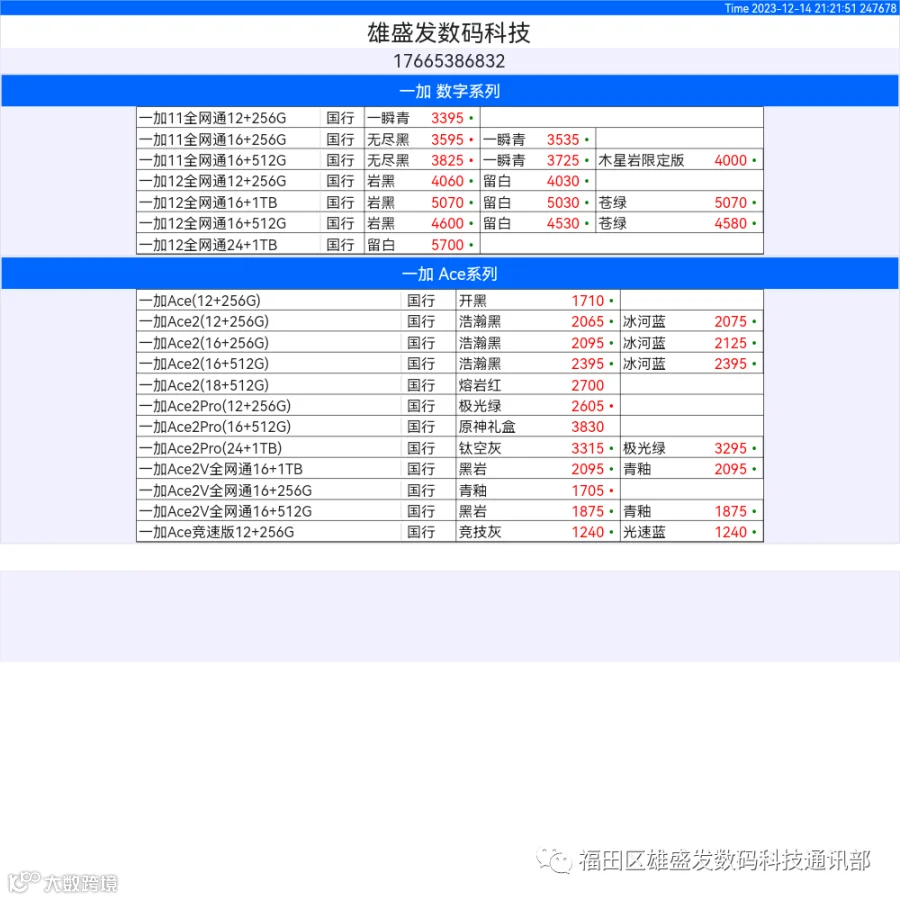
Task: Select the row label 一加Ace2(18+512G)
Action: coord(204,385)
